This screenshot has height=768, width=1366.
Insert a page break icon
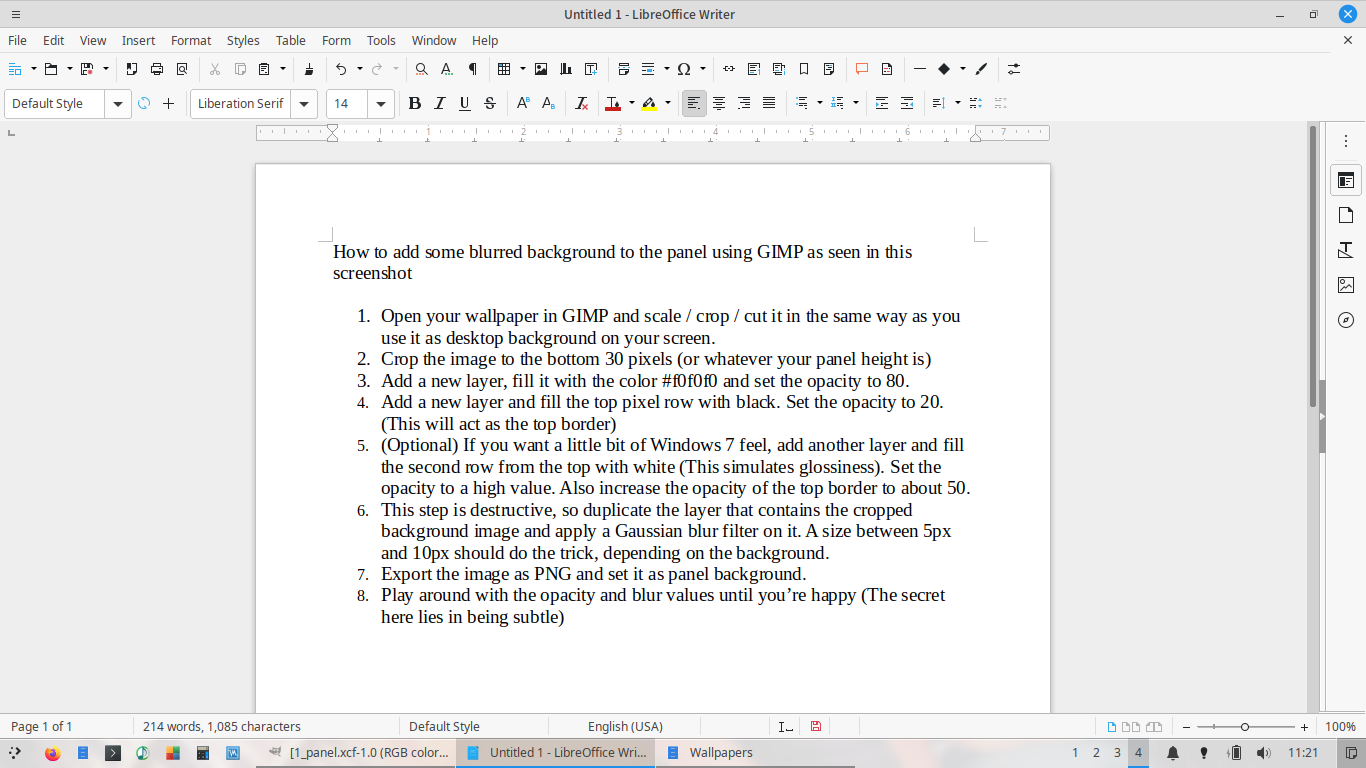(624, 69)
